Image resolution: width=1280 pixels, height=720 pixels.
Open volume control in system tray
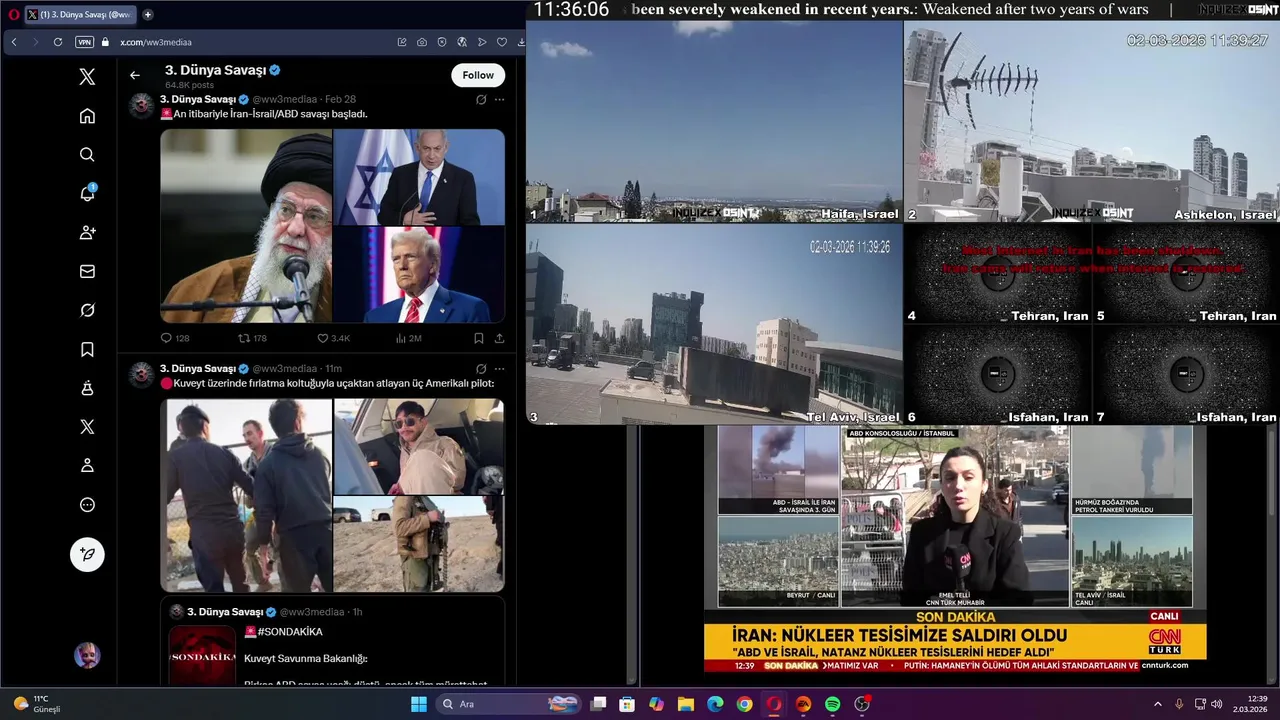[x=1219, y=704]
